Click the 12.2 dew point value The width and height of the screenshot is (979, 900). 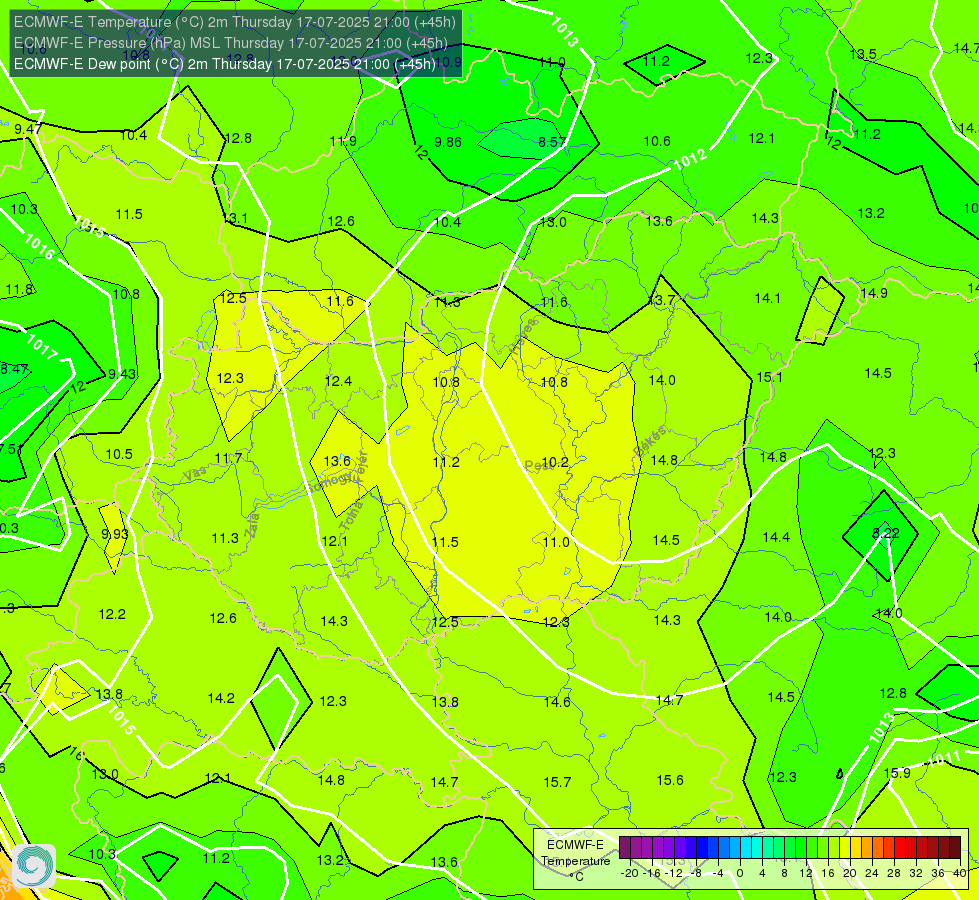pyautogui.click(x=112, y=615)
